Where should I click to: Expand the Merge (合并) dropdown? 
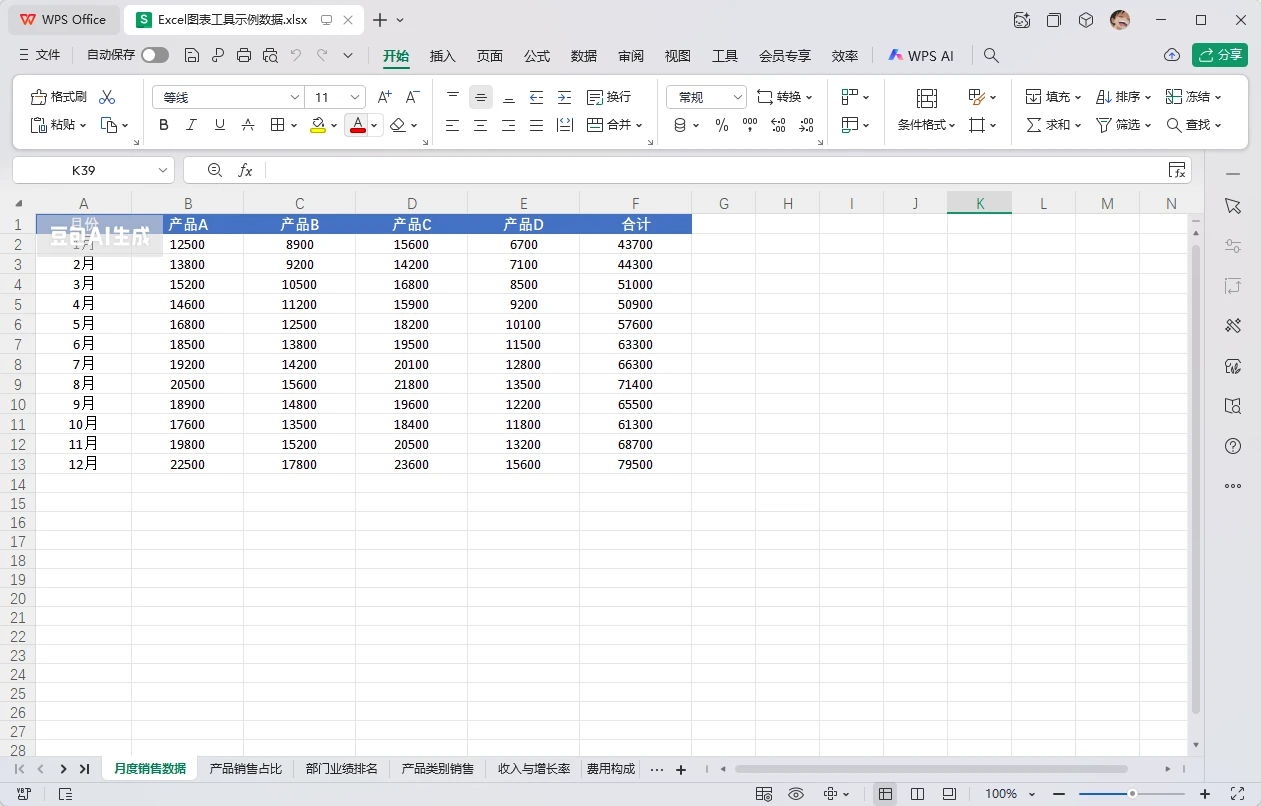click(x=640, y=125)
